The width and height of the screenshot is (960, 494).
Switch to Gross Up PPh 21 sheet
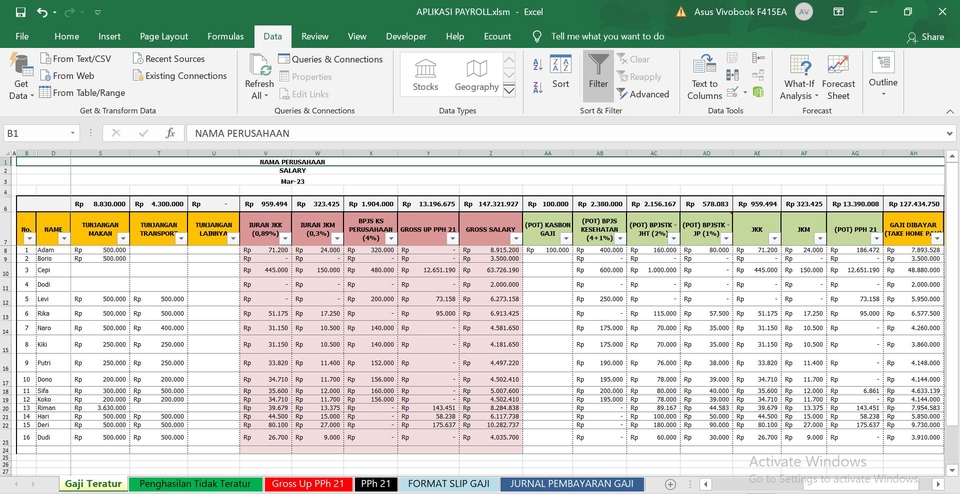(308, 484)
